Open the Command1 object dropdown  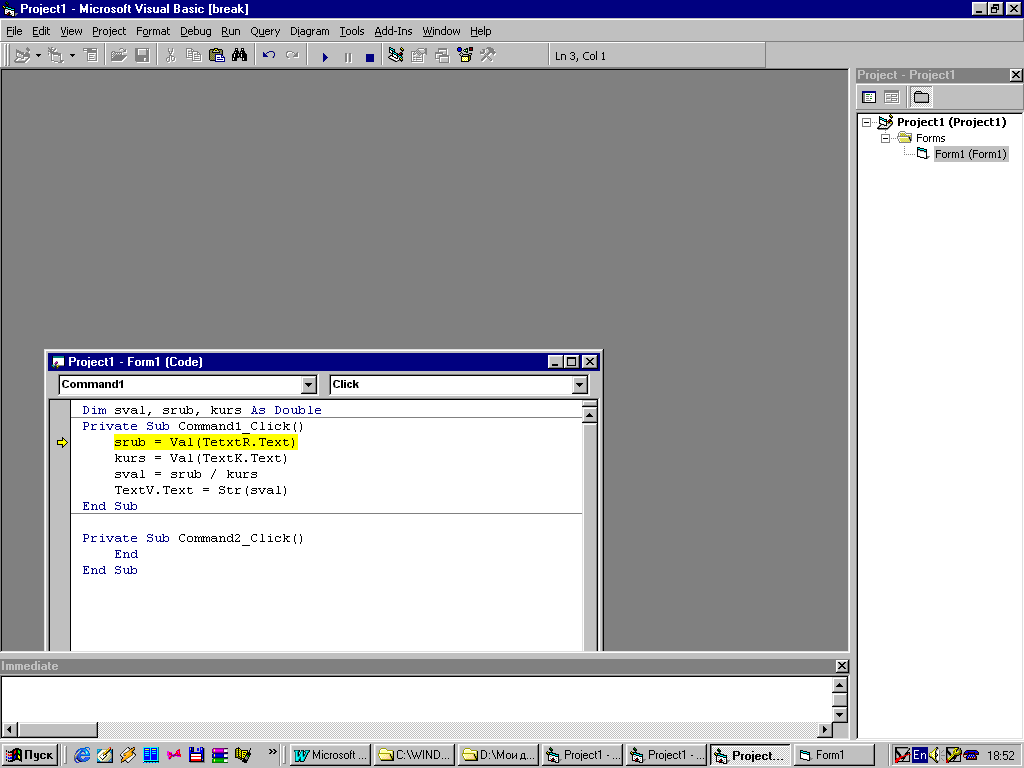click(x=308, y=385)
